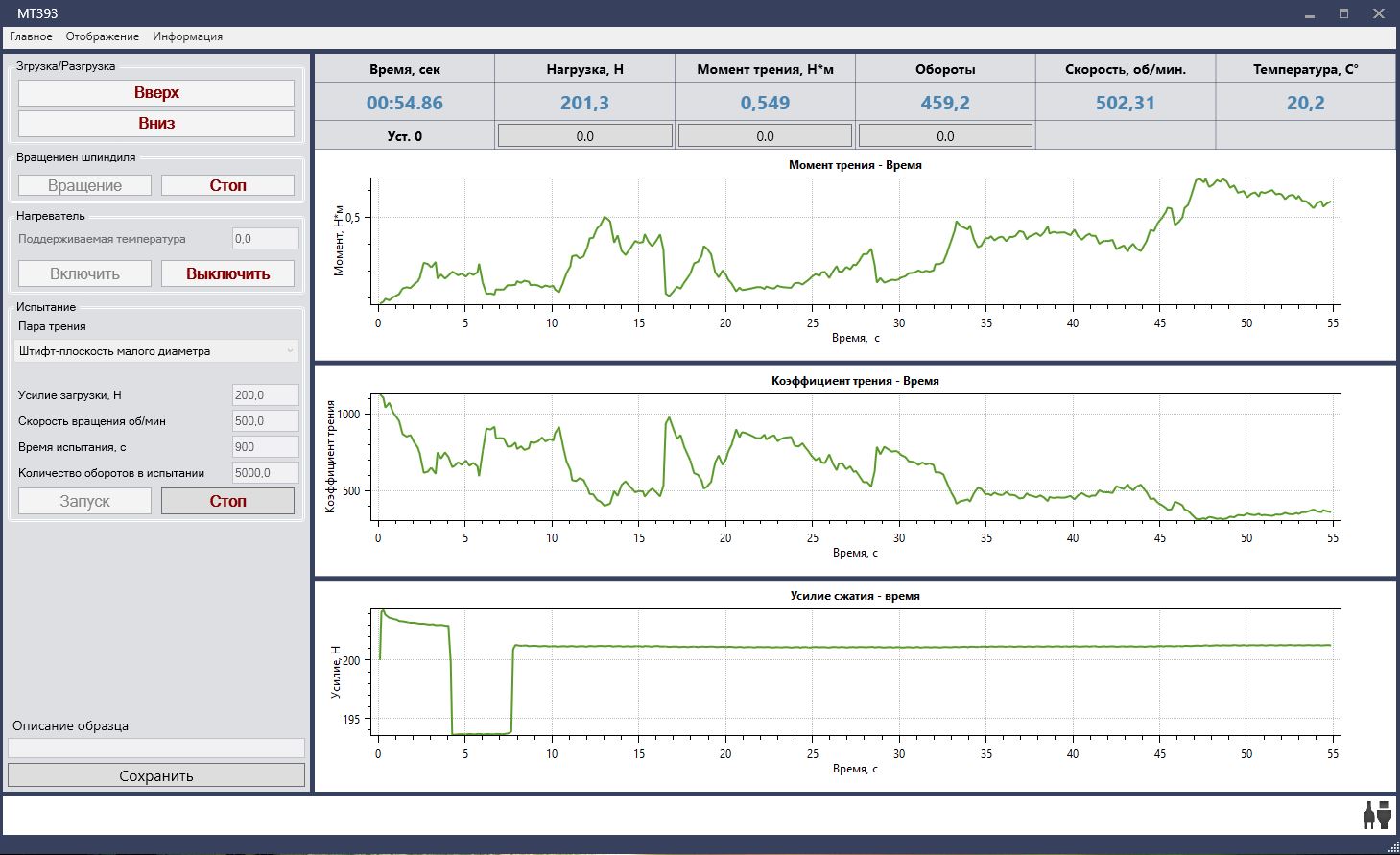Click the Вращение spindle button
This screenshot has width=1400, height=855.
[84, 185]
